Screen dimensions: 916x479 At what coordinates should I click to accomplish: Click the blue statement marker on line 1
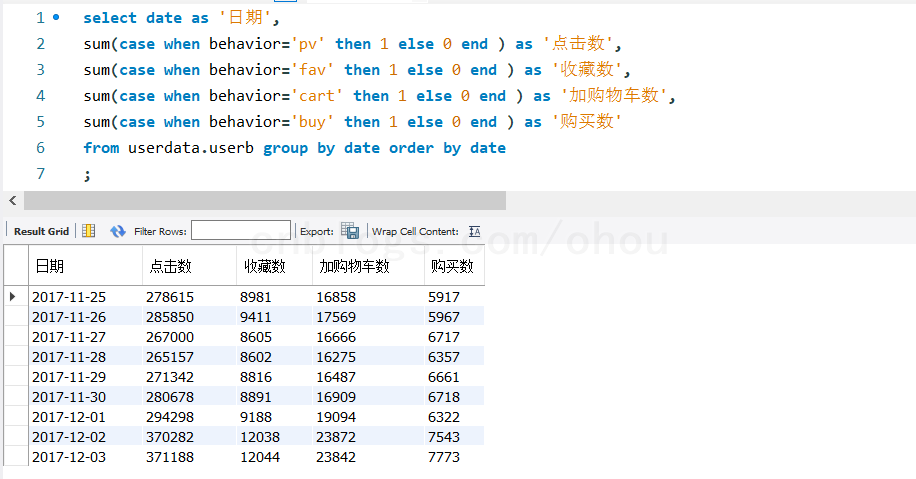coord(56,18)
